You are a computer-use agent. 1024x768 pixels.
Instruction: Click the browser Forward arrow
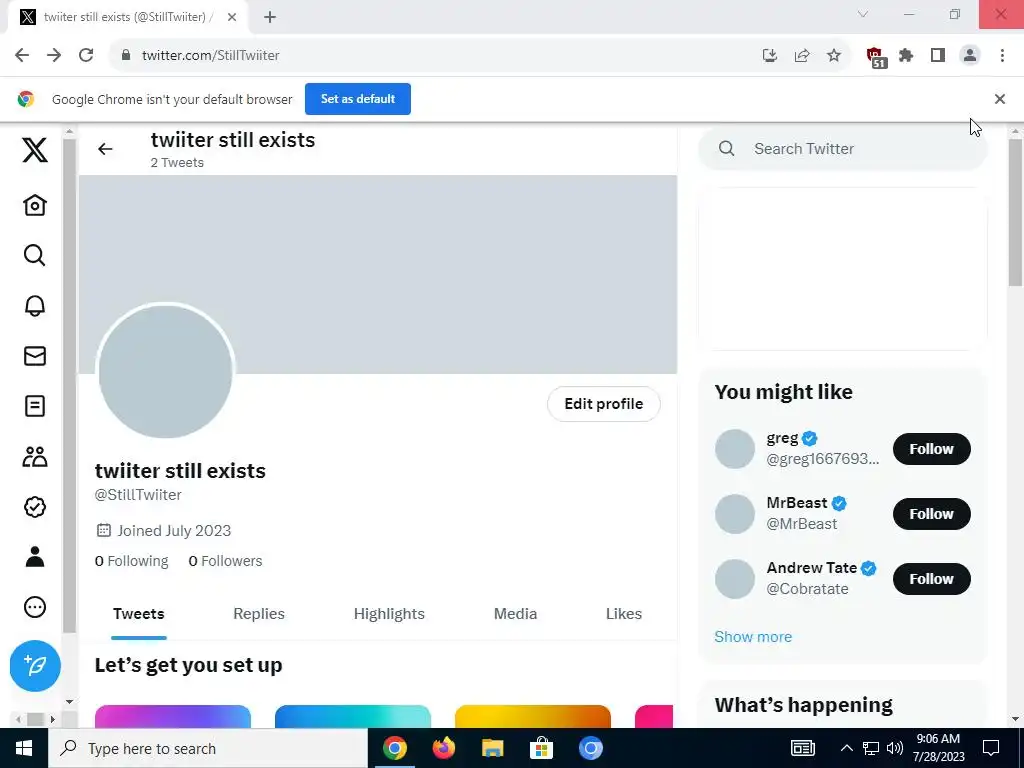click(x=54, y=56)
